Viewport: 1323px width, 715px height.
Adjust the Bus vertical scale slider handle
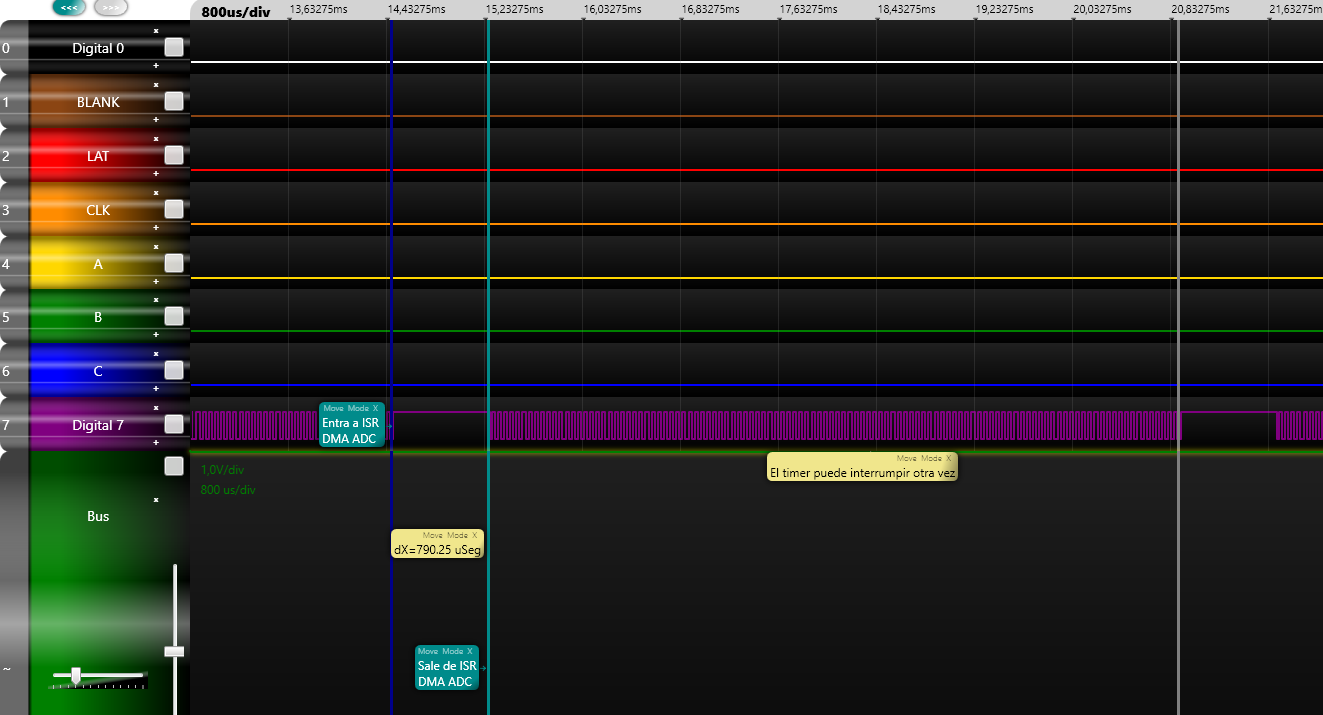click(175, 651)
